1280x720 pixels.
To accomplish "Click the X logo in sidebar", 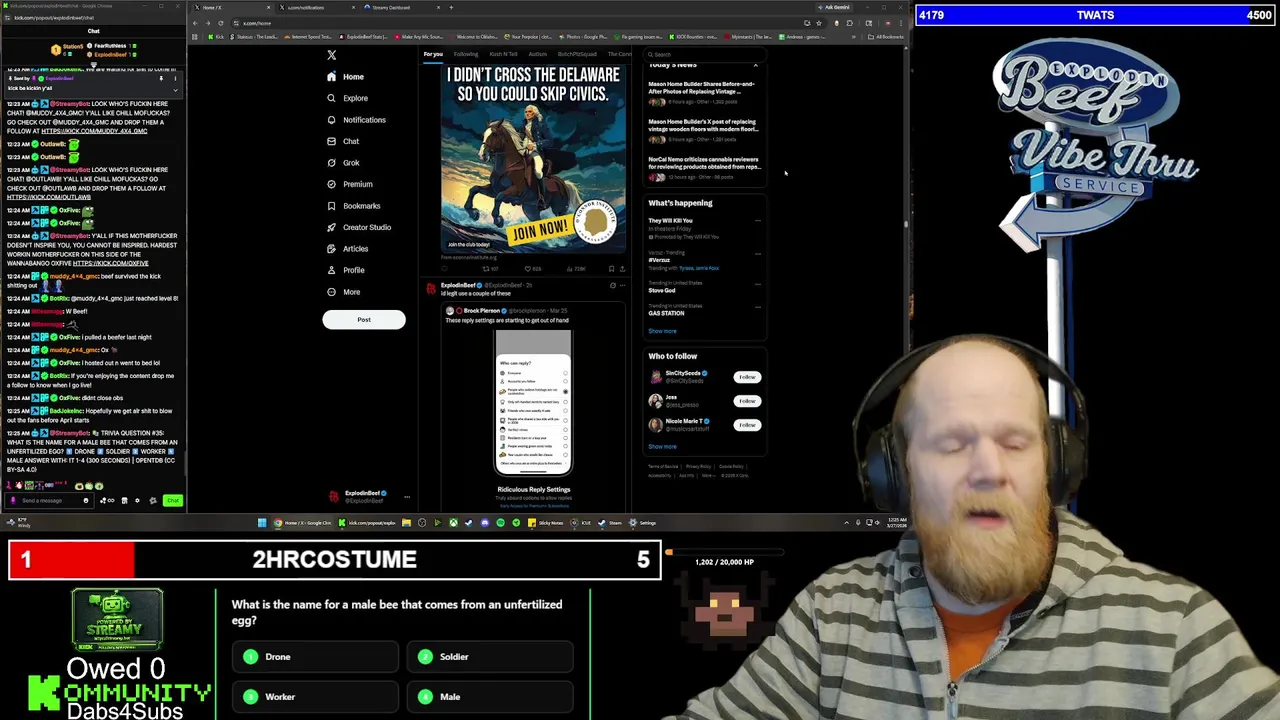I will click(332, 55).
